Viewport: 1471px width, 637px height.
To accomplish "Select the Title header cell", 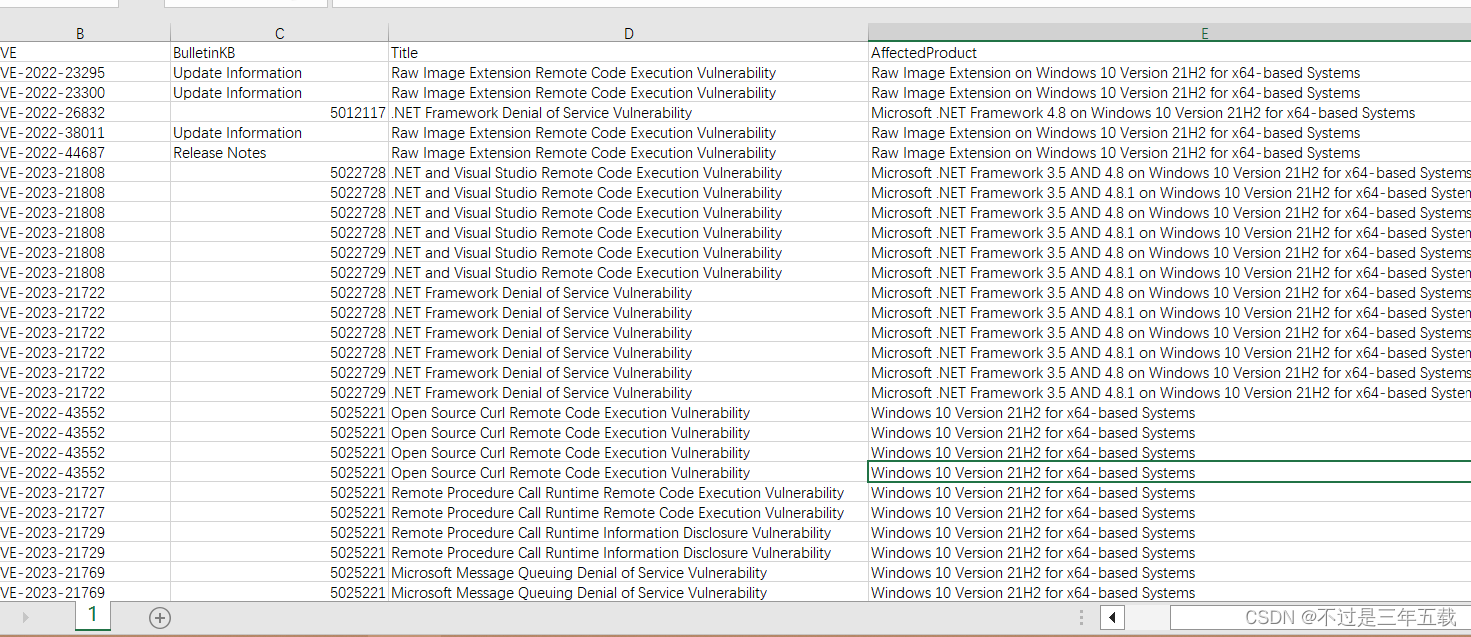I will [629, 53].
